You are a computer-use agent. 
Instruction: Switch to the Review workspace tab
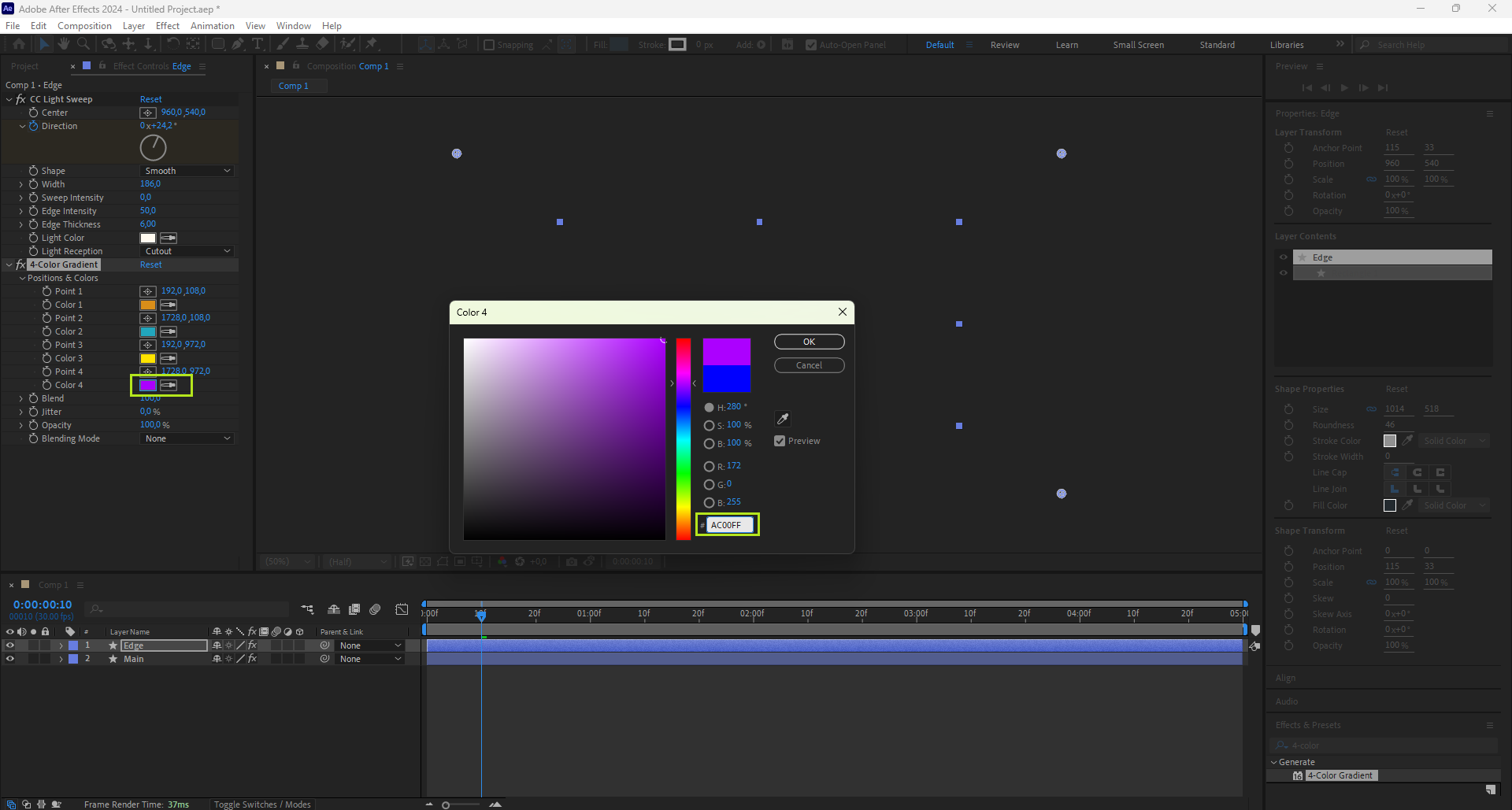[1004, 45]
